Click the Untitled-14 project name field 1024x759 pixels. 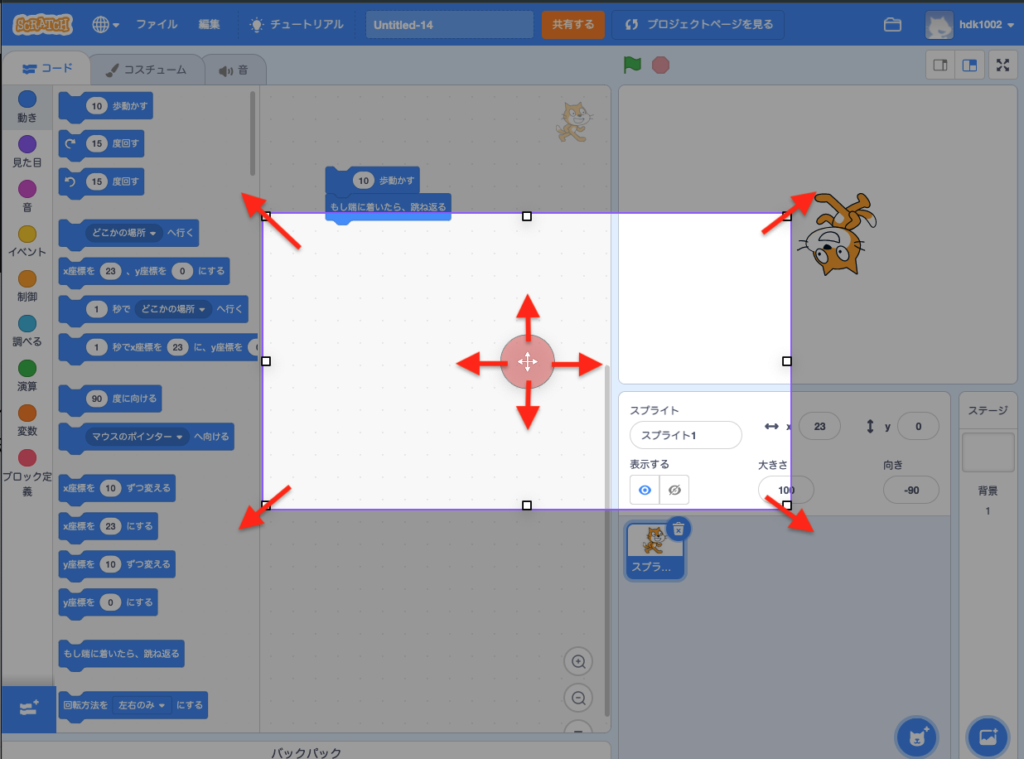449,25
